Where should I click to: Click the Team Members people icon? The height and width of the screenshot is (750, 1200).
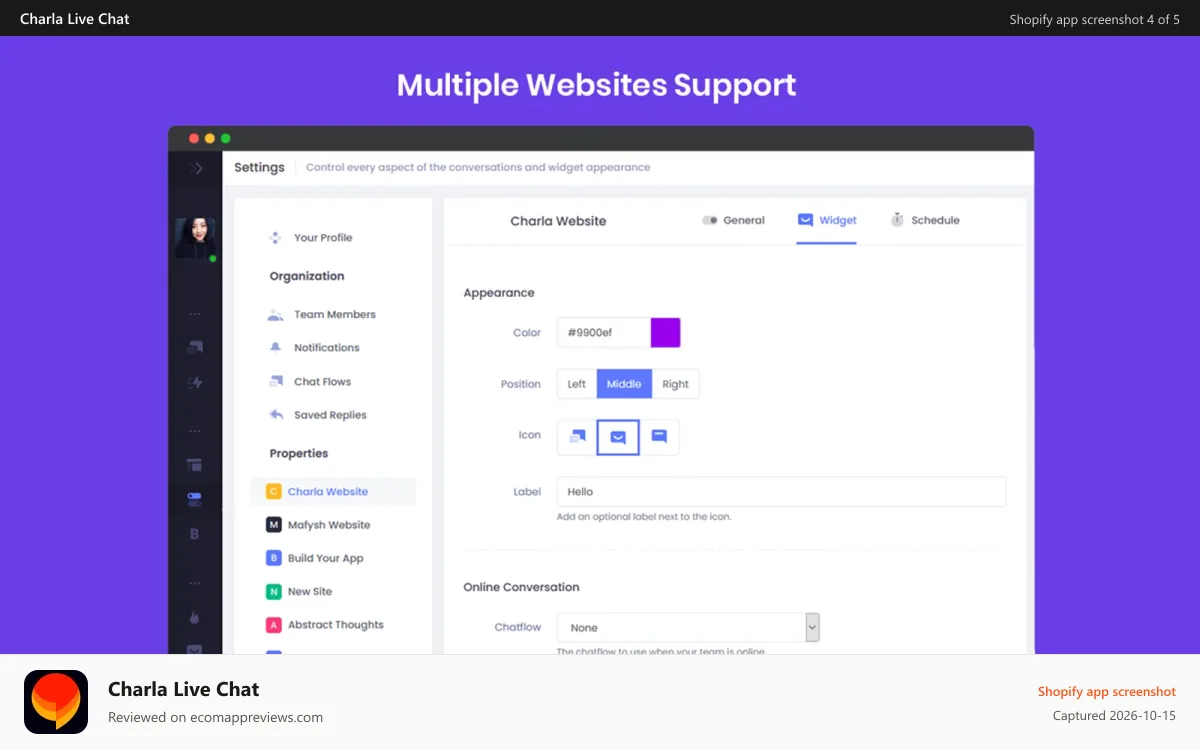(275, 314)
